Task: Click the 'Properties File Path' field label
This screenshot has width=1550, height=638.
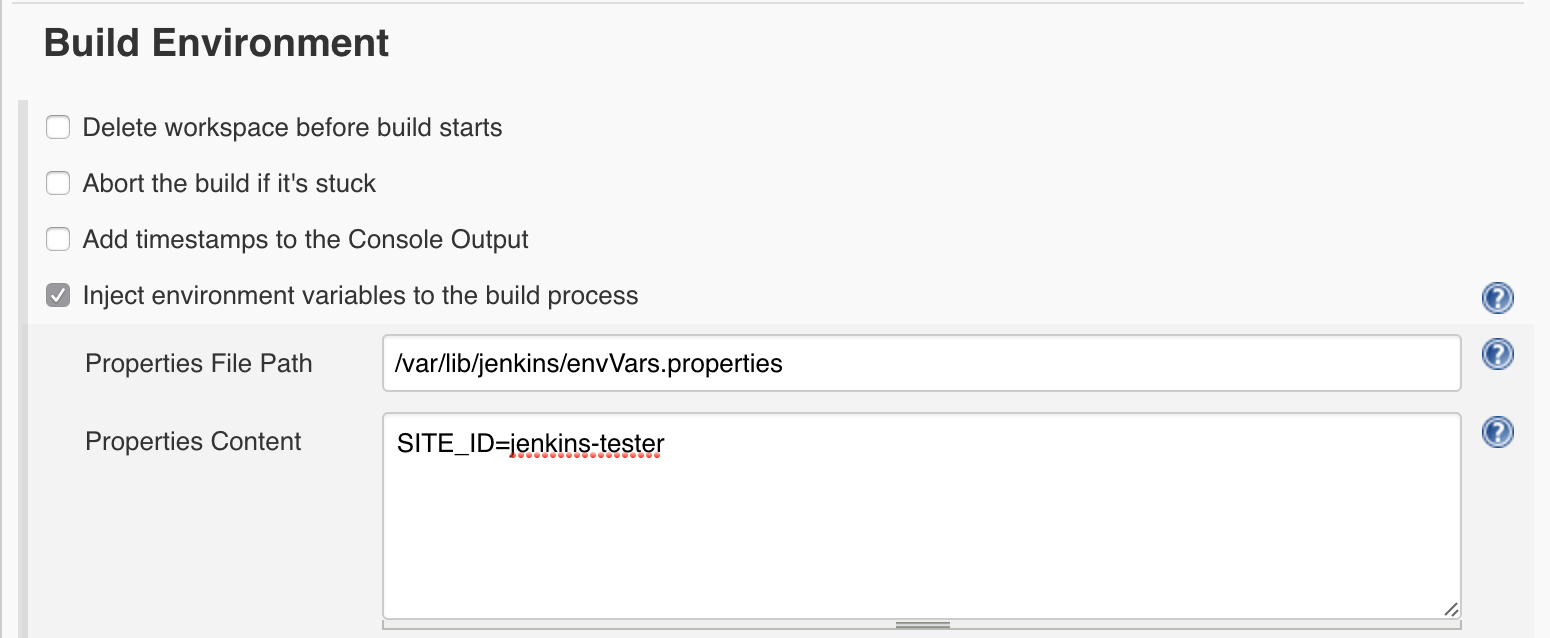Action: pyautogui.click(x=199, y=363)
